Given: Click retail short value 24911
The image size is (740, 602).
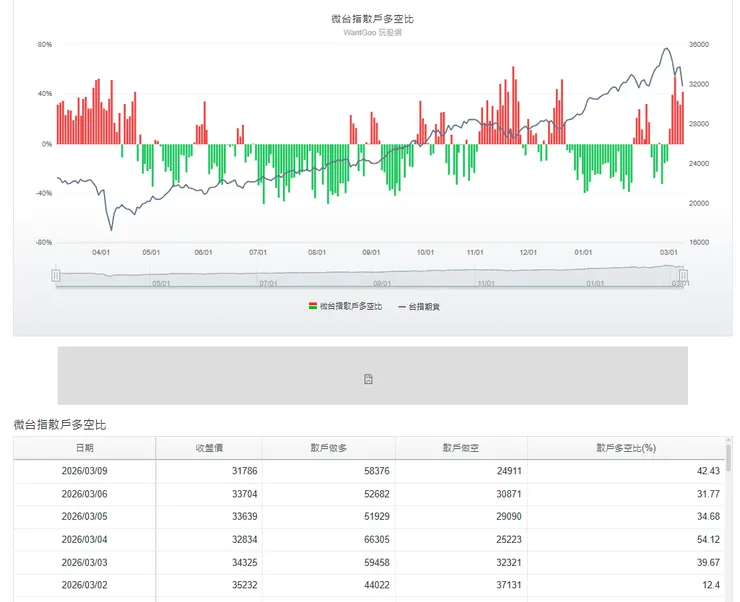Looking at the screenshot, I should (509, 471).
